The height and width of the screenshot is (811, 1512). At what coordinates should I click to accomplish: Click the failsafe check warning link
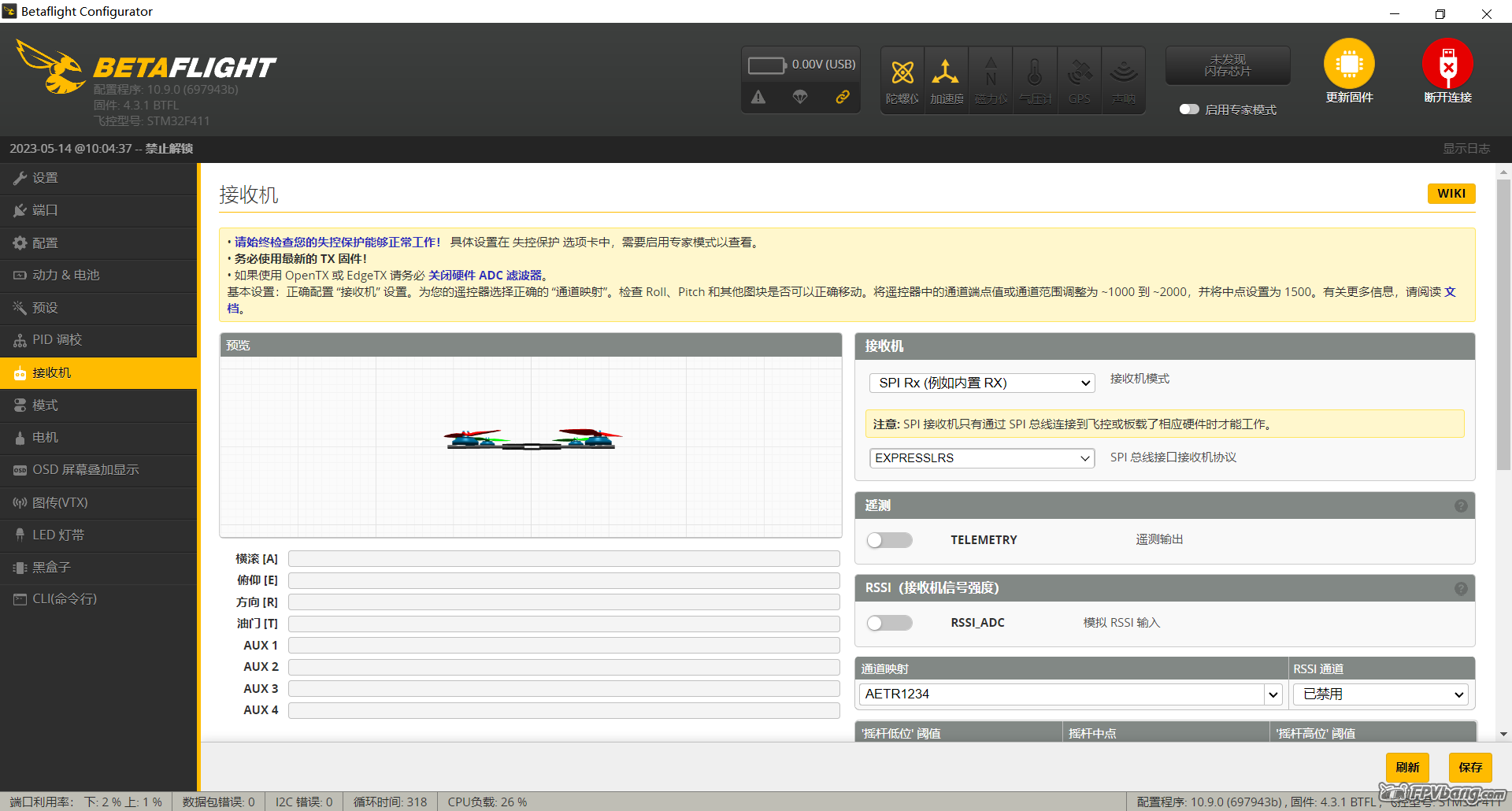tap(338, 243)
